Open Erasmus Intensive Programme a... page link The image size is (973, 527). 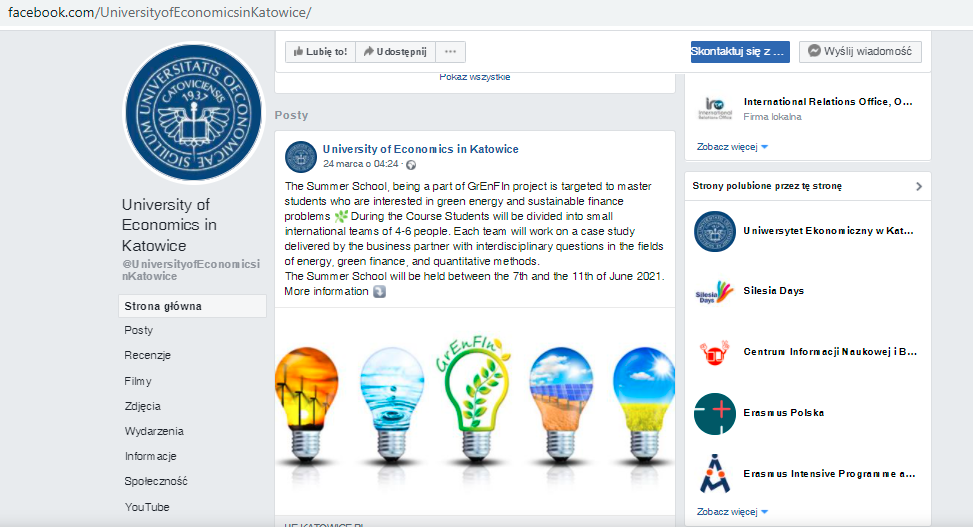(x=829, y=474)
